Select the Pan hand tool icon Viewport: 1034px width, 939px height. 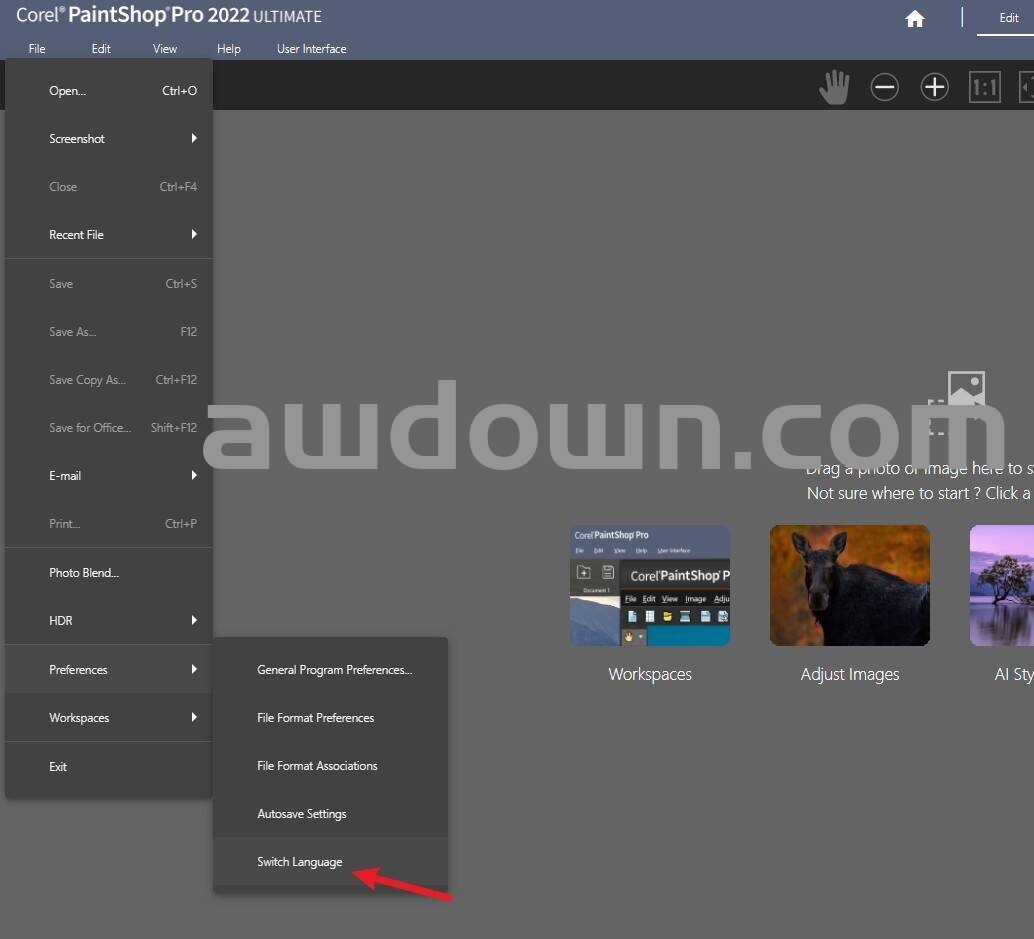(x=834, y=87)
